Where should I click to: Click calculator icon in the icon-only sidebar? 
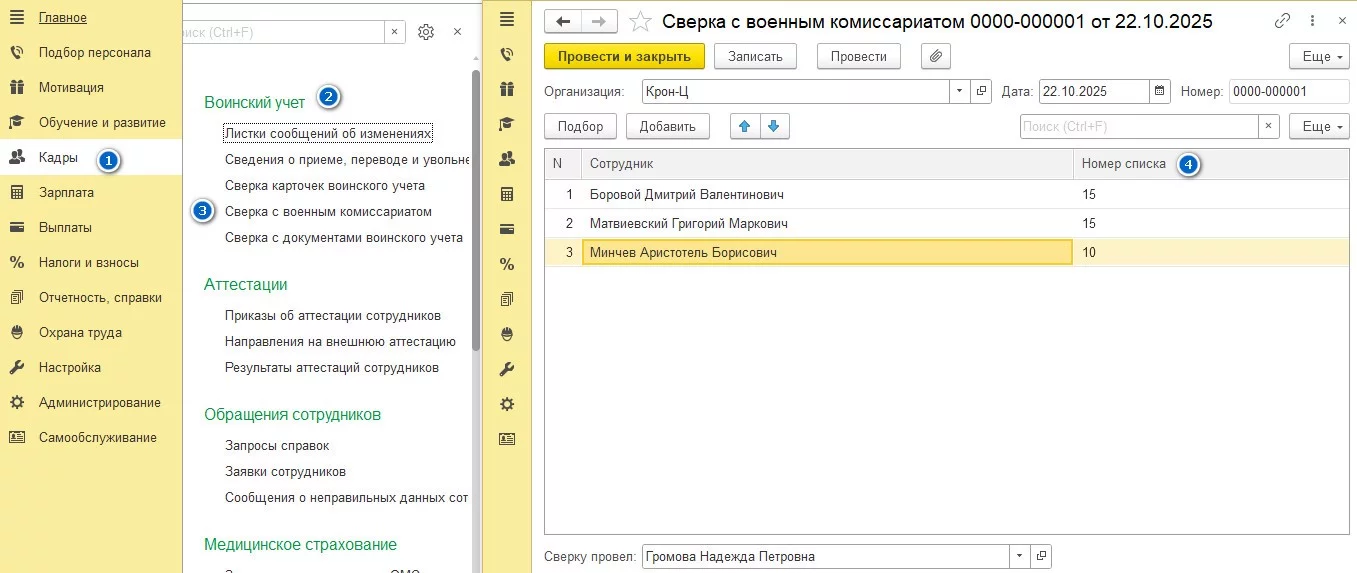507,193
